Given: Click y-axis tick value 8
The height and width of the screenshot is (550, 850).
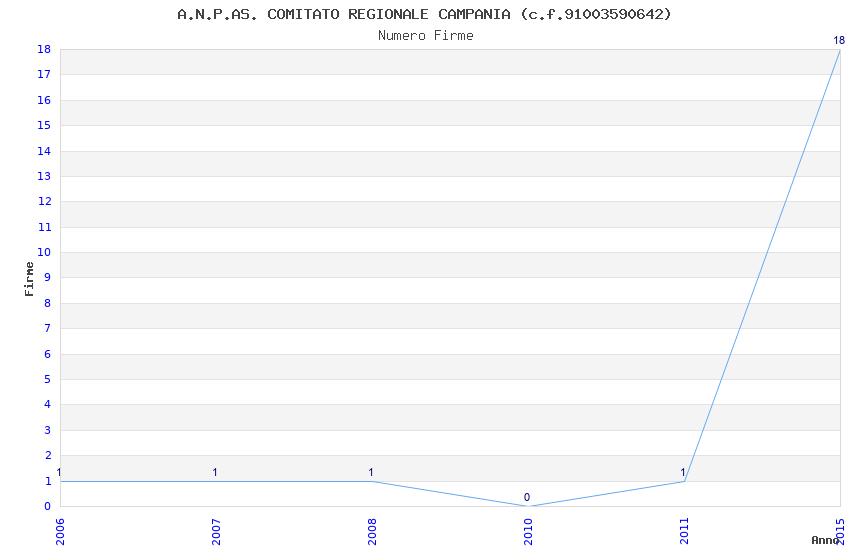Looking at the screenshot, I should coord(48,303).
